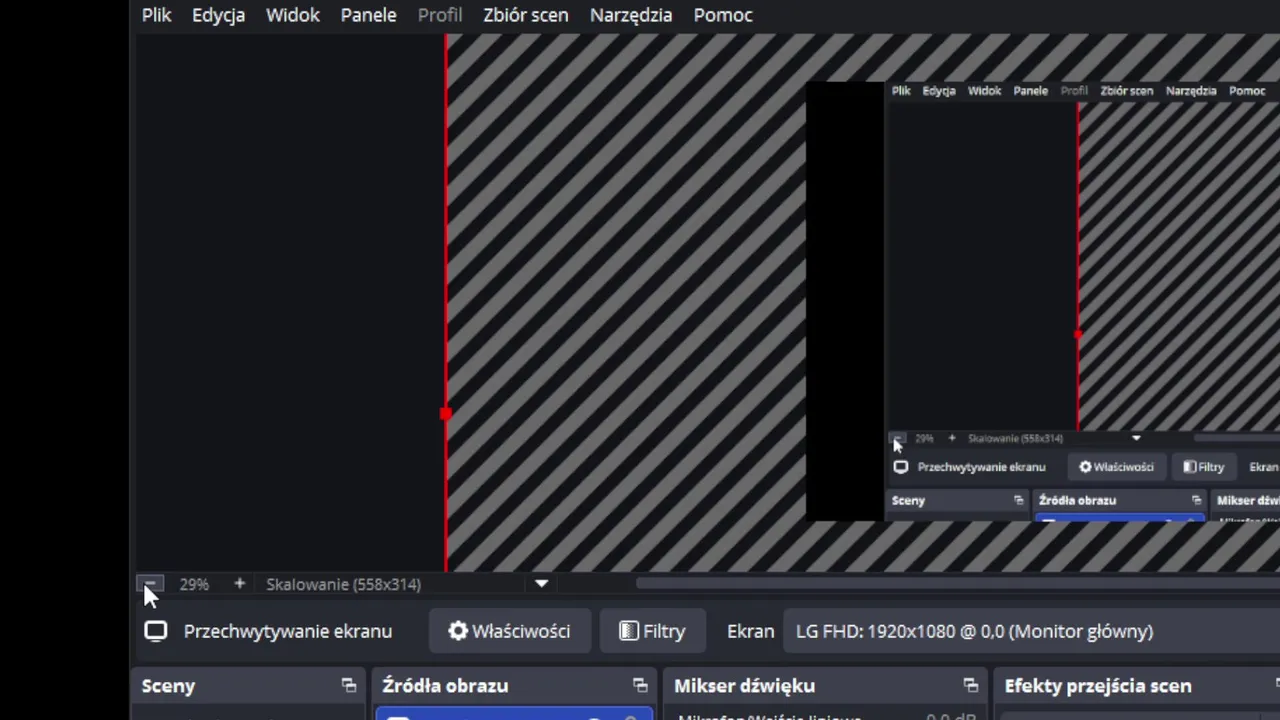This screenshot has width=1280, height=720.
Task: Zoom out the preview with minus button
Action: (x=150, y=584)
